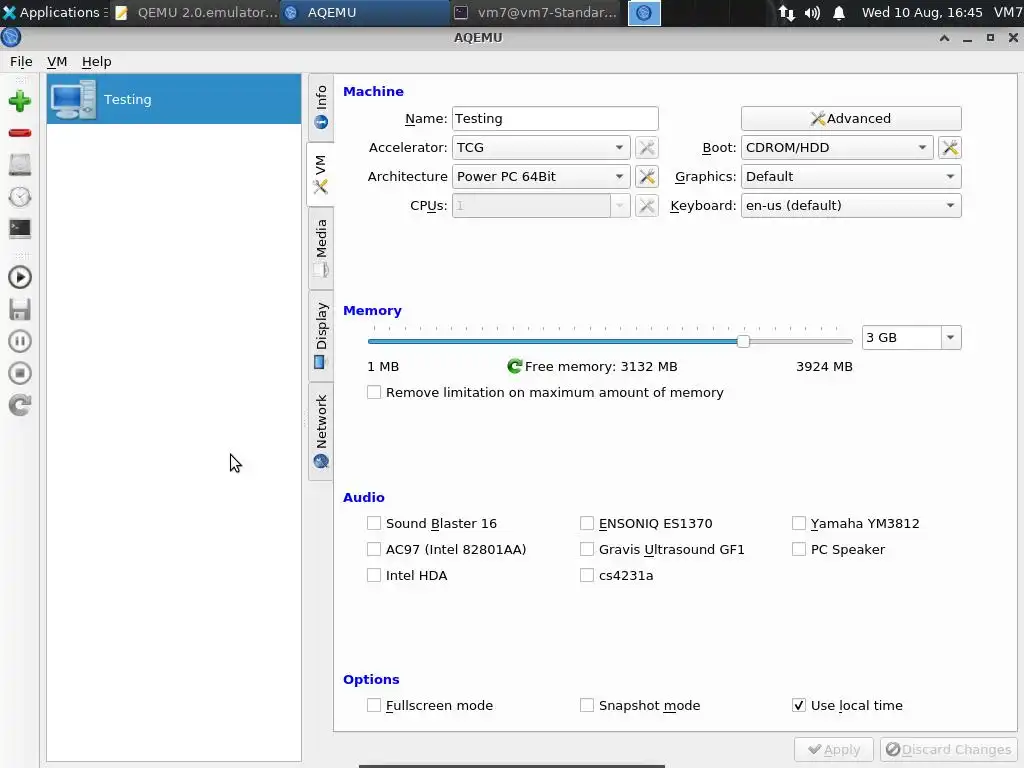1024x768 pixels.
Task: Enable Snapshot mode option
Action: click(x=586, y=705)
